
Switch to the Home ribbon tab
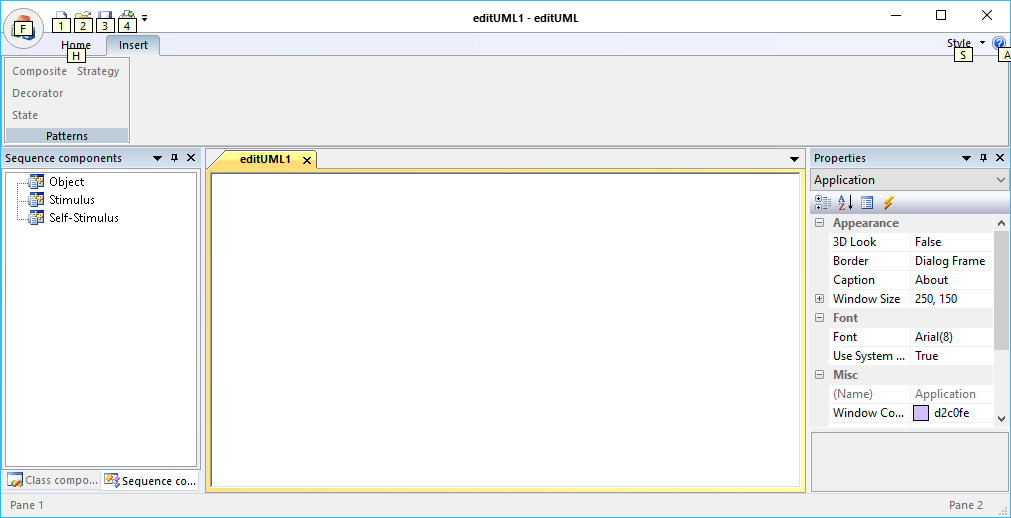coord(76,45)
